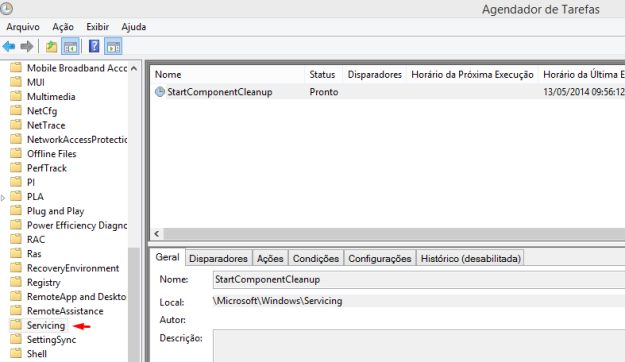
Task: Click the folder icon next to Registry
Action: tap(16, 282)
